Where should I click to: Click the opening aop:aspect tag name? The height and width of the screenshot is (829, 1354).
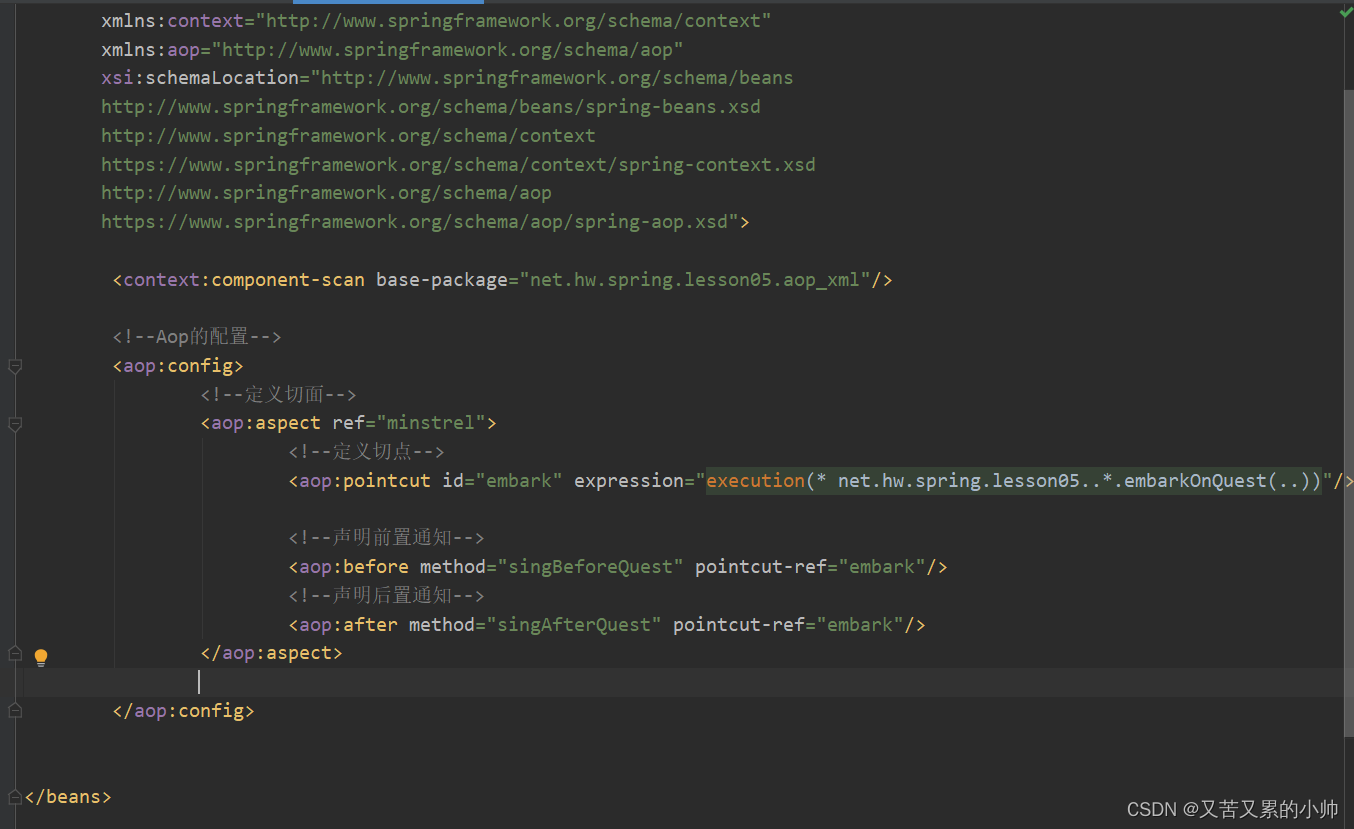click(x=266, y=423)
